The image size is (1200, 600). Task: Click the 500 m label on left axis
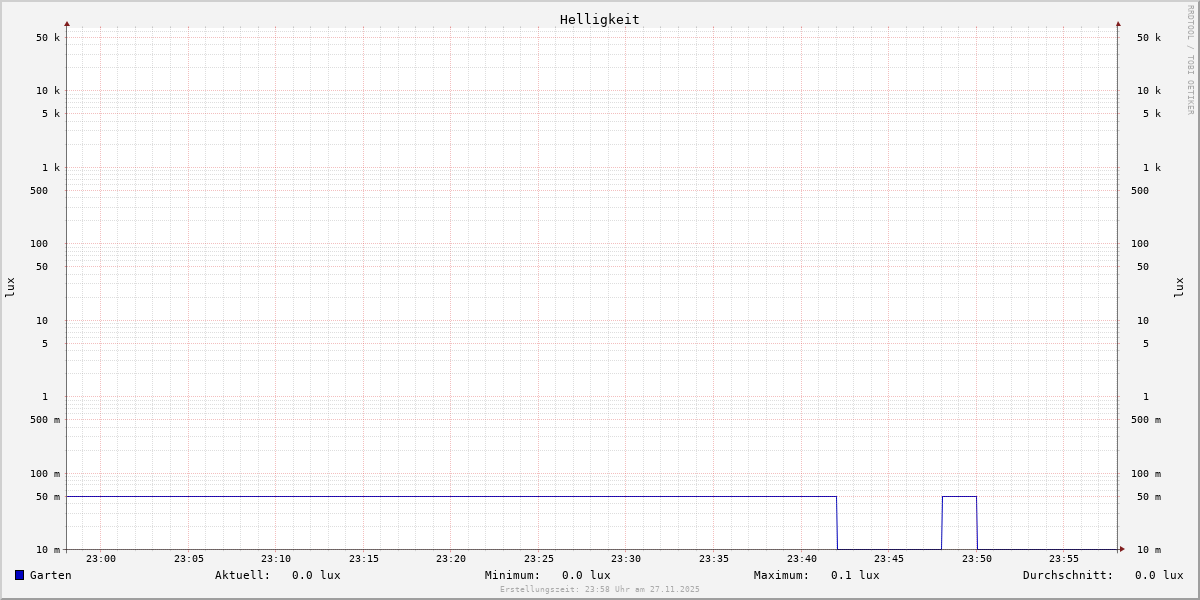coord(45,420)
